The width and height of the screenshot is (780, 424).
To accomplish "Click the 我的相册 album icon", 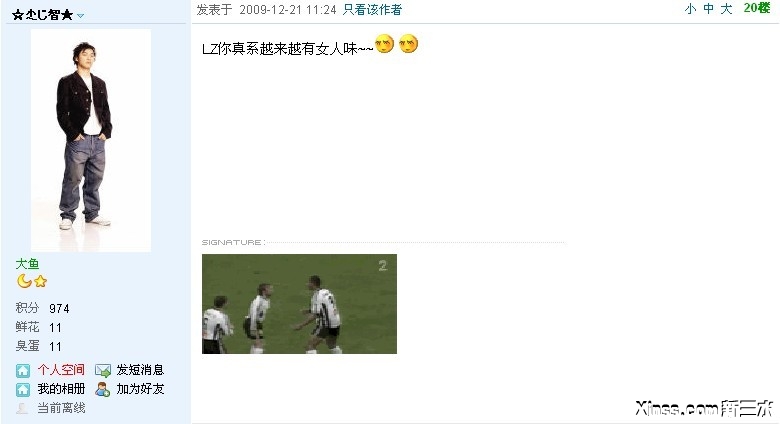I will coord(23,390).
